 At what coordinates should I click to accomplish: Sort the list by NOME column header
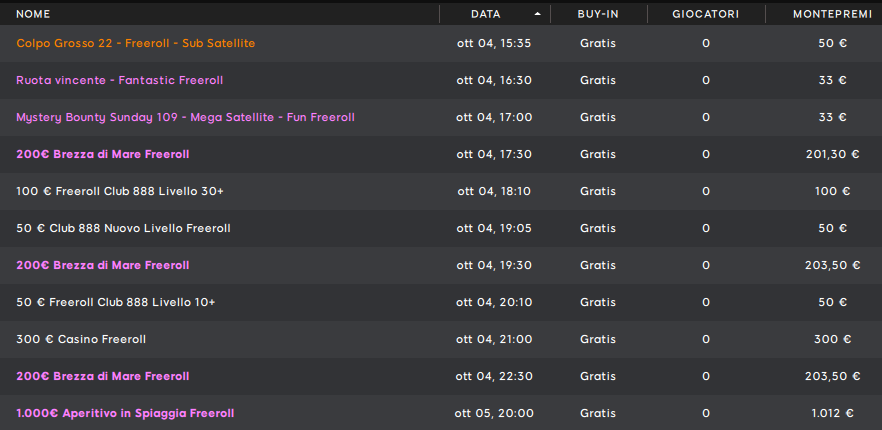[33, 14]
